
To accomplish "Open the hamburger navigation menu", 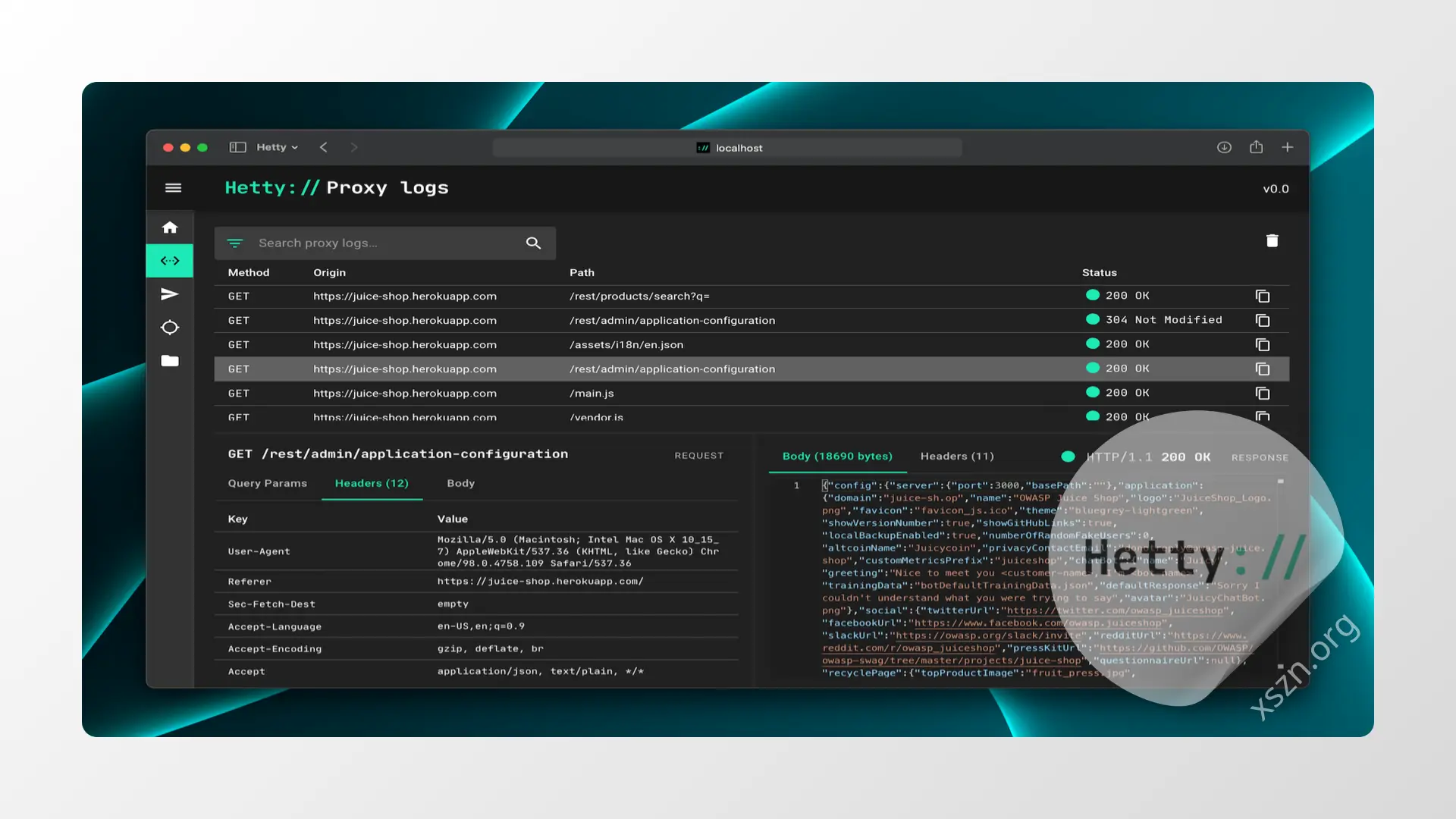I will (x=173, y=188).
